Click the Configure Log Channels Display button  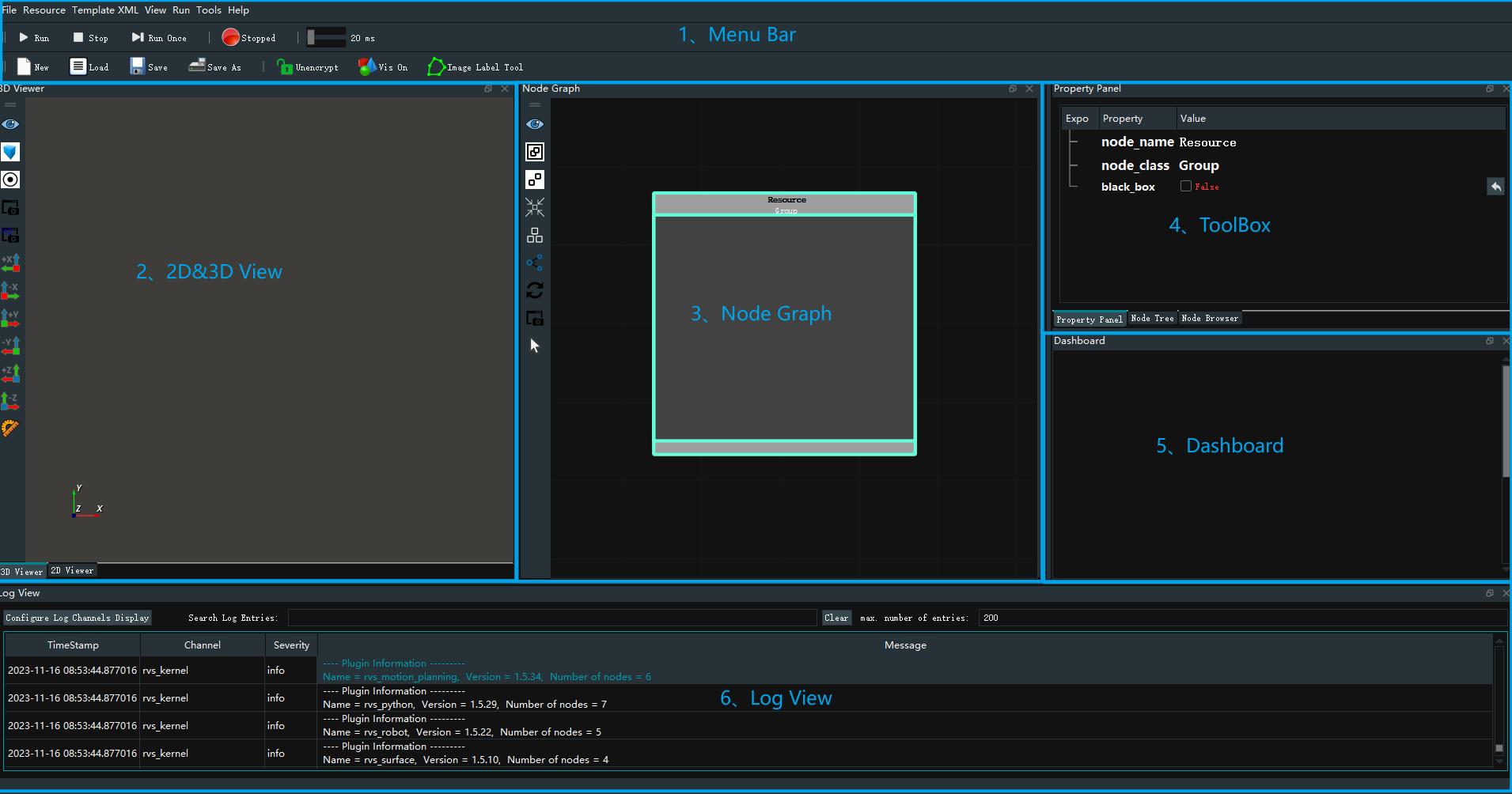coord(77,618)
